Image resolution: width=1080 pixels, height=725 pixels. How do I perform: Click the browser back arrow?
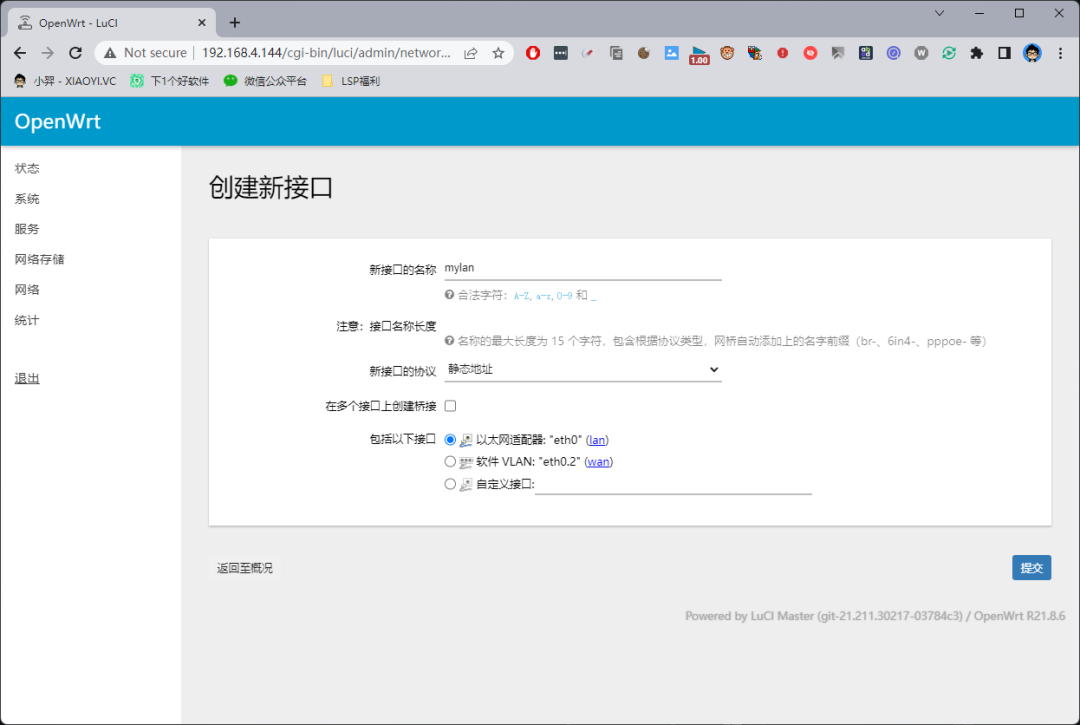(20, 53)
